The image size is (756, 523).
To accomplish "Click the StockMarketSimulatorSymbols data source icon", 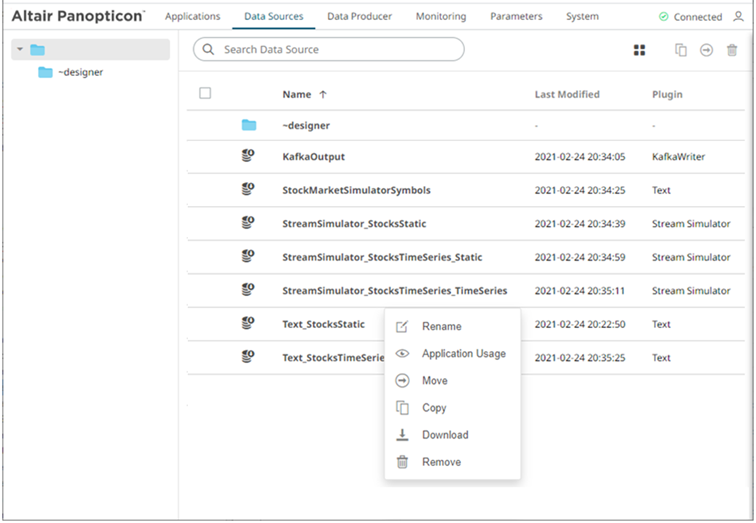I will [249, 189].
